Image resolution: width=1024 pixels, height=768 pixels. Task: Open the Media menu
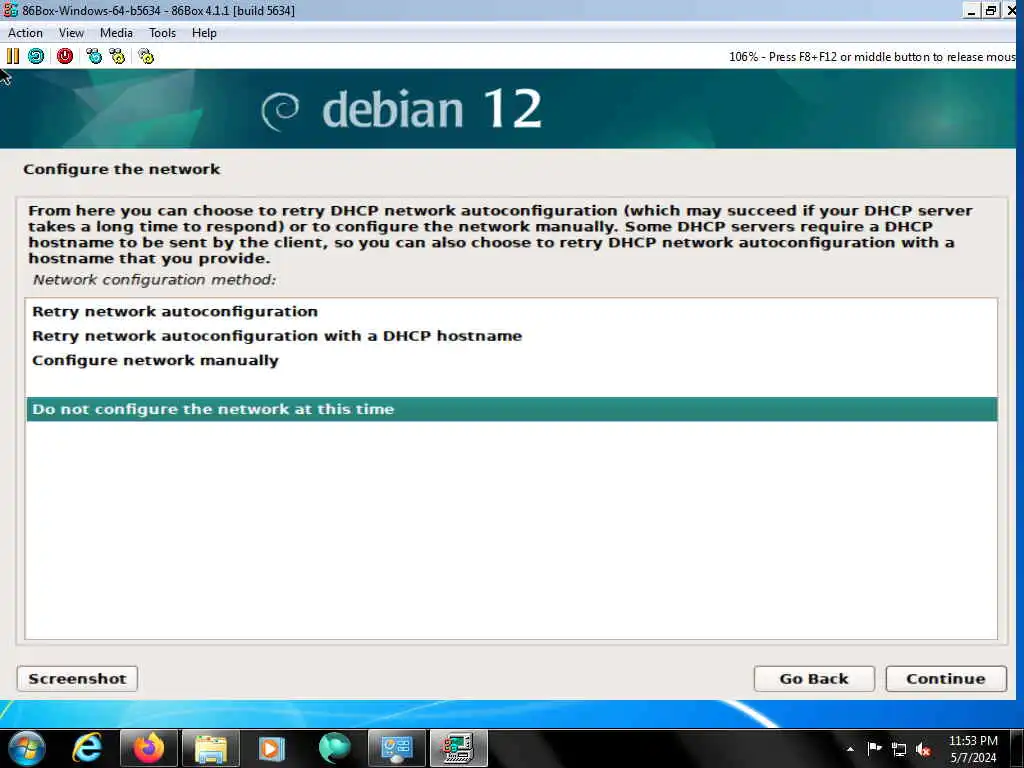(116, 33)
